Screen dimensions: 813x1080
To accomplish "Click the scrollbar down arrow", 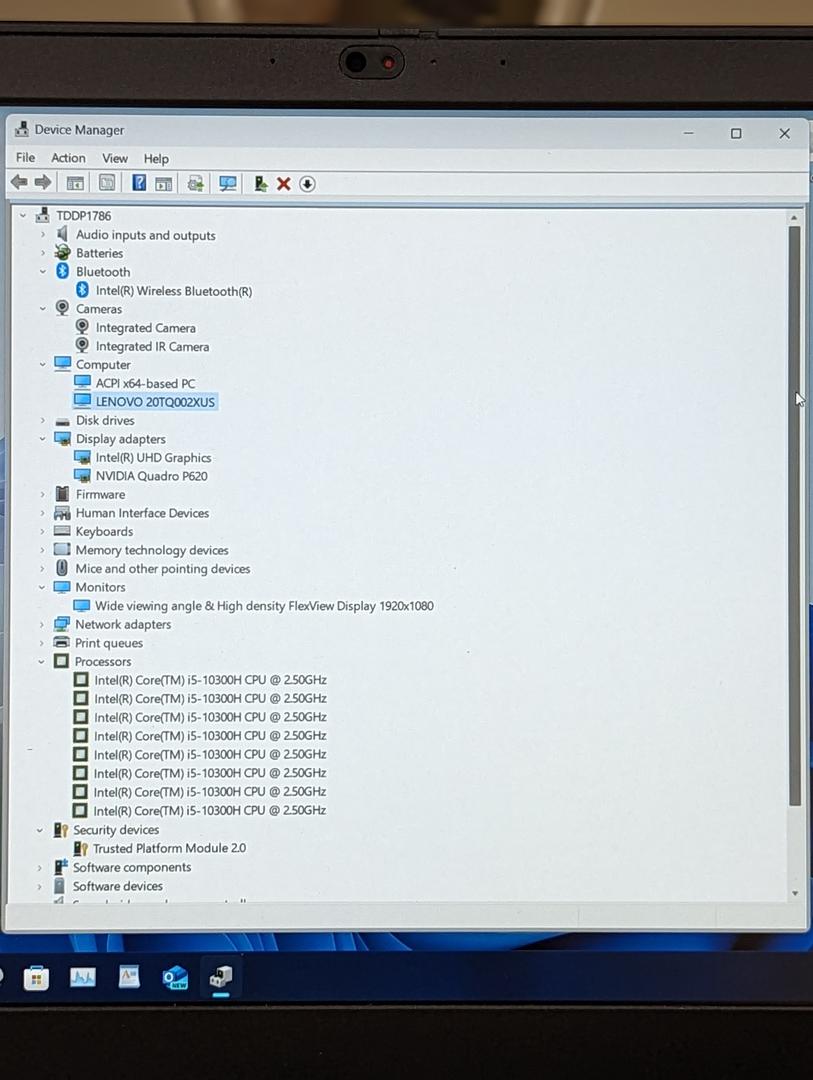I will click(x=794, y=893).
